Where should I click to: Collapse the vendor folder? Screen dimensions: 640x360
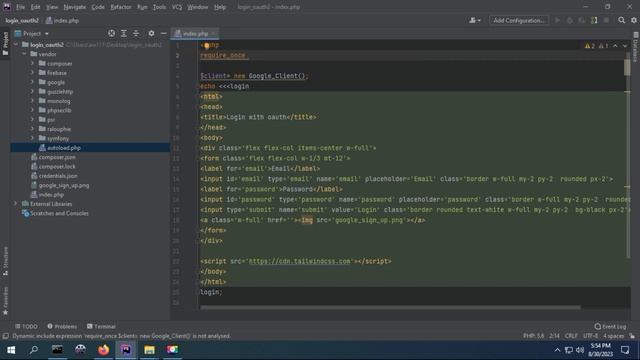(24, 54)
